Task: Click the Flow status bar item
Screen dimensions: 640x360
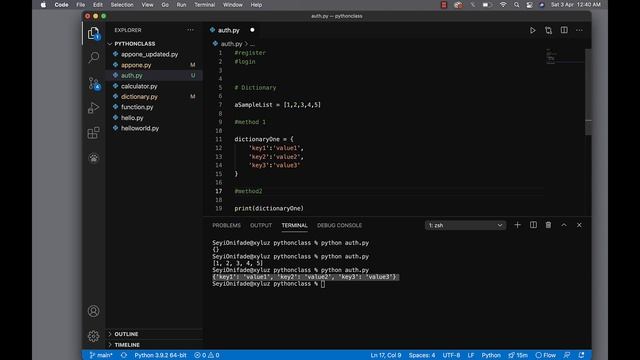Action: point(546,355)
